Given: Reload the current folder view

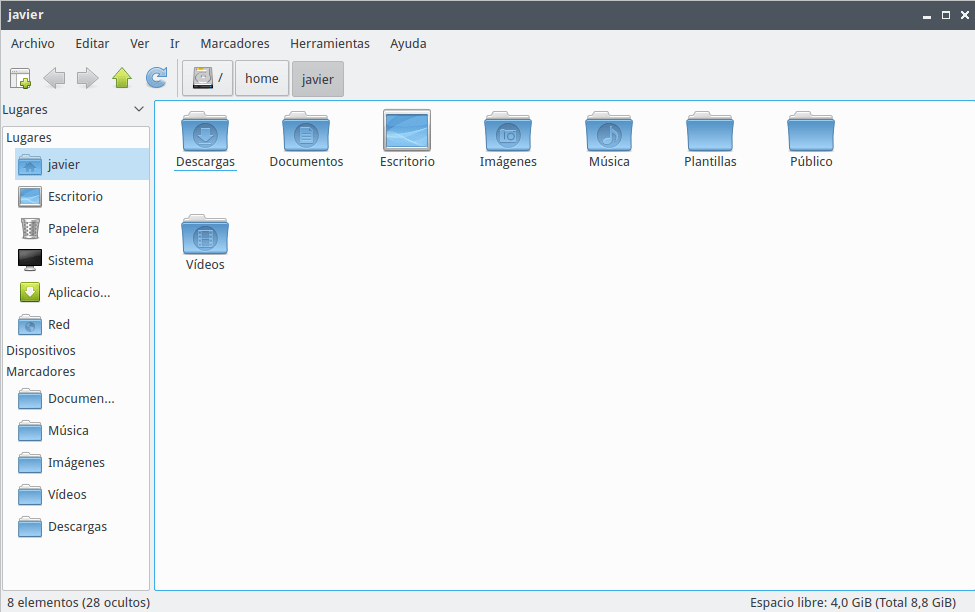Looking at the screenshot, I should 156,78.
